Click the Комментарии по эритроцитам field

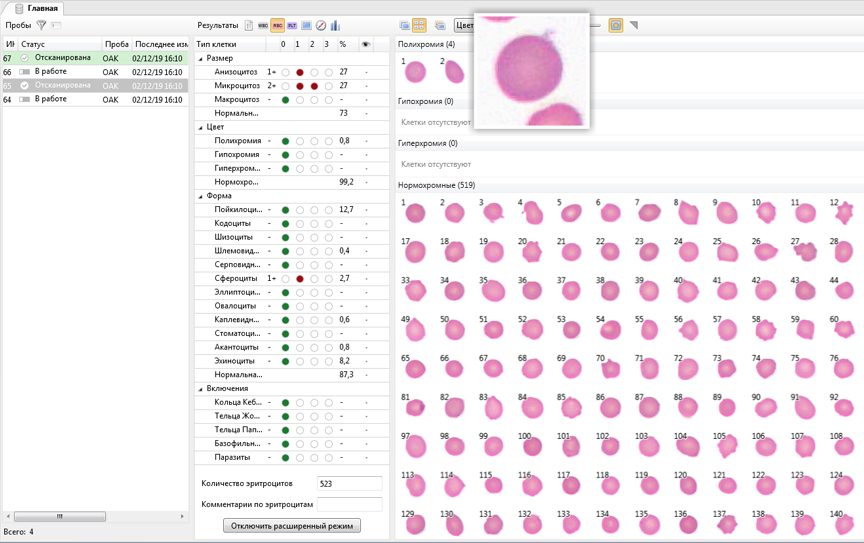[x=349, y=504]
